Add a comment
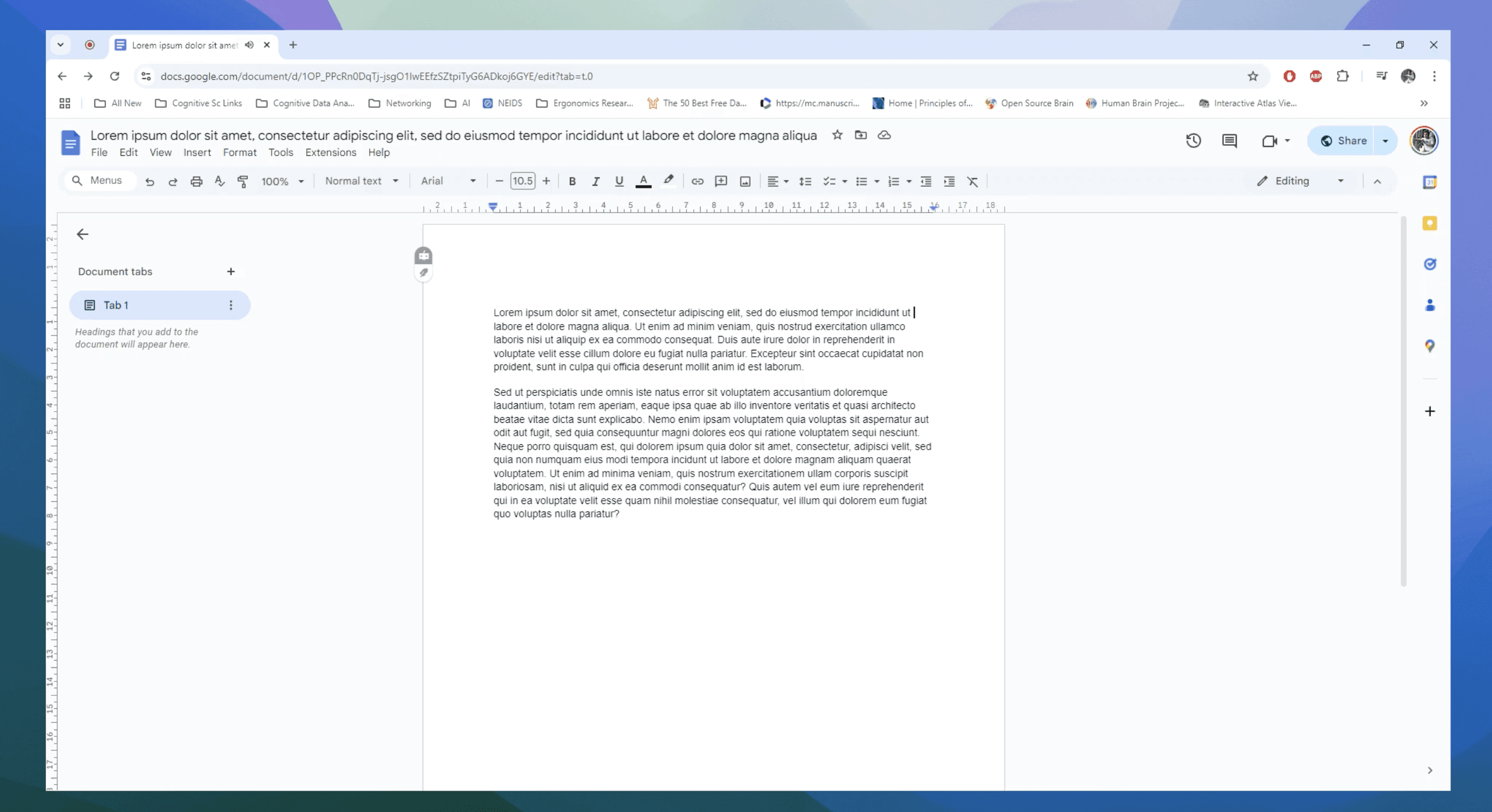 (x=721, y=181)
